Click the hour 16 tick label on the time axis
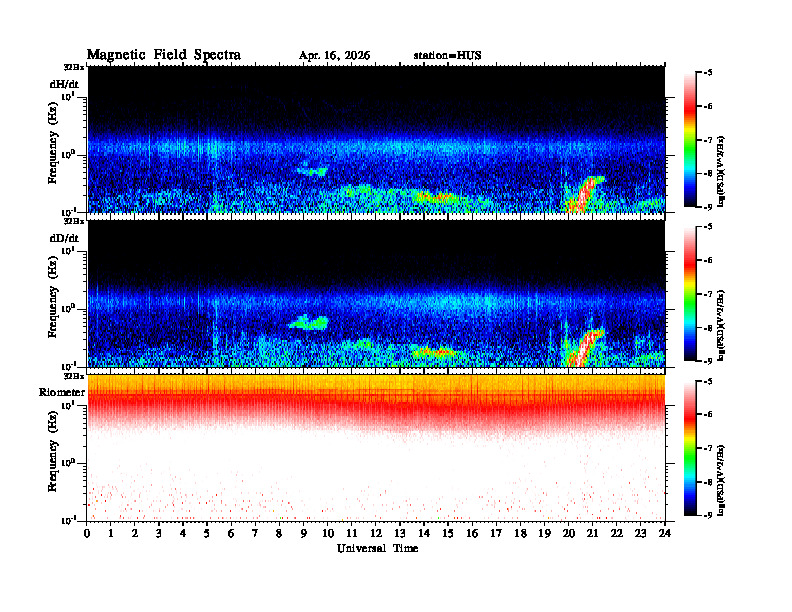The width and height of the screenshot is (792, 612). click(472, 534)
